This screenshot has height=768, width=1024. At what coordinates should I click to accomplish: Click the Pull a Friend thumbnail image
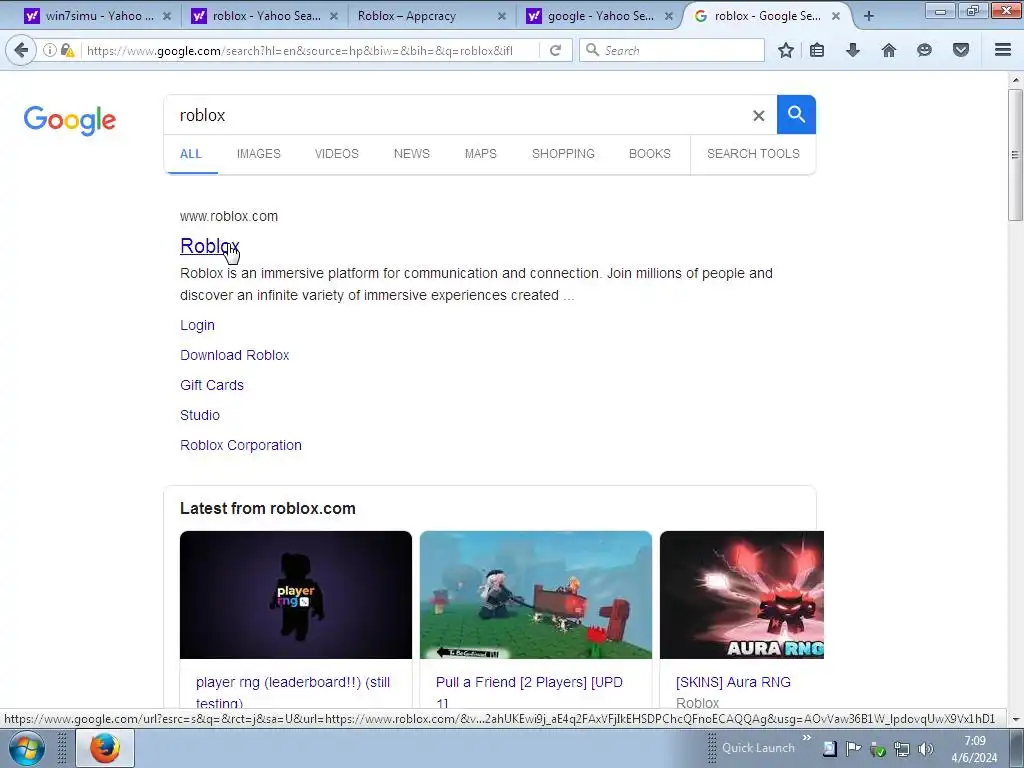[536, 595]
